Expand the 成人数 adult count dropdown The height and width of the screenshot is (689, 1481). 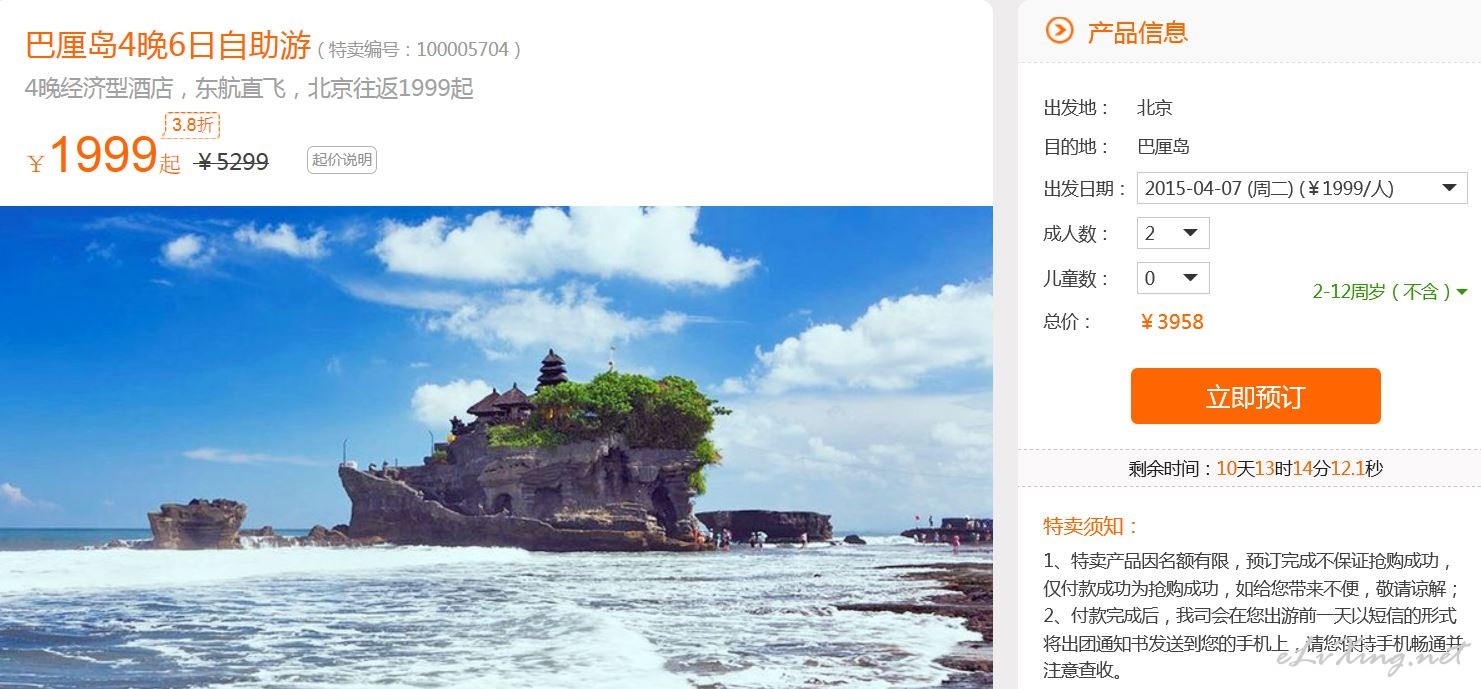(x=1173, y=233)
